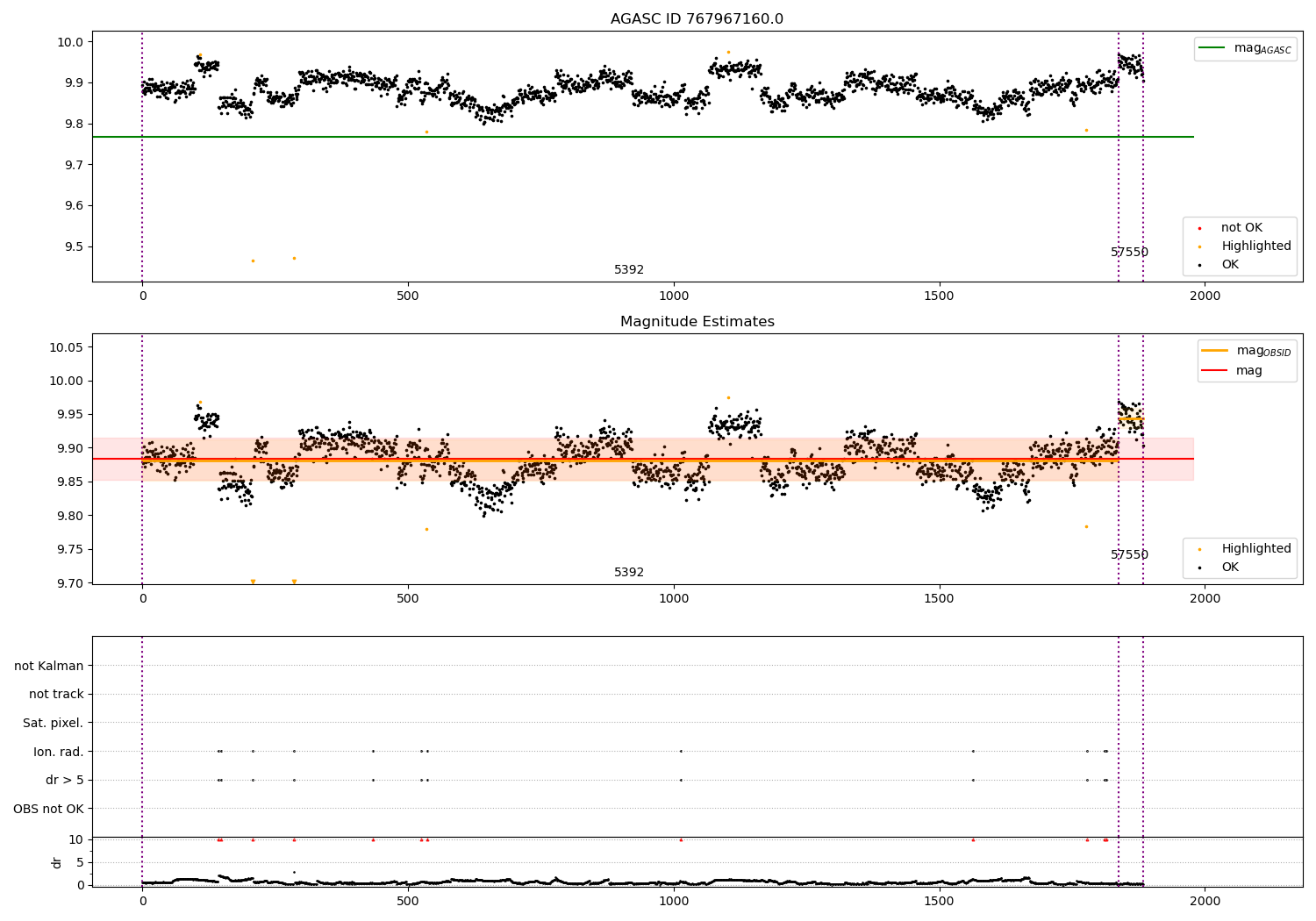Click the orange mag OBSID legend line
The width and height of the screenshot is (1316, 921).
[1215, 351]
